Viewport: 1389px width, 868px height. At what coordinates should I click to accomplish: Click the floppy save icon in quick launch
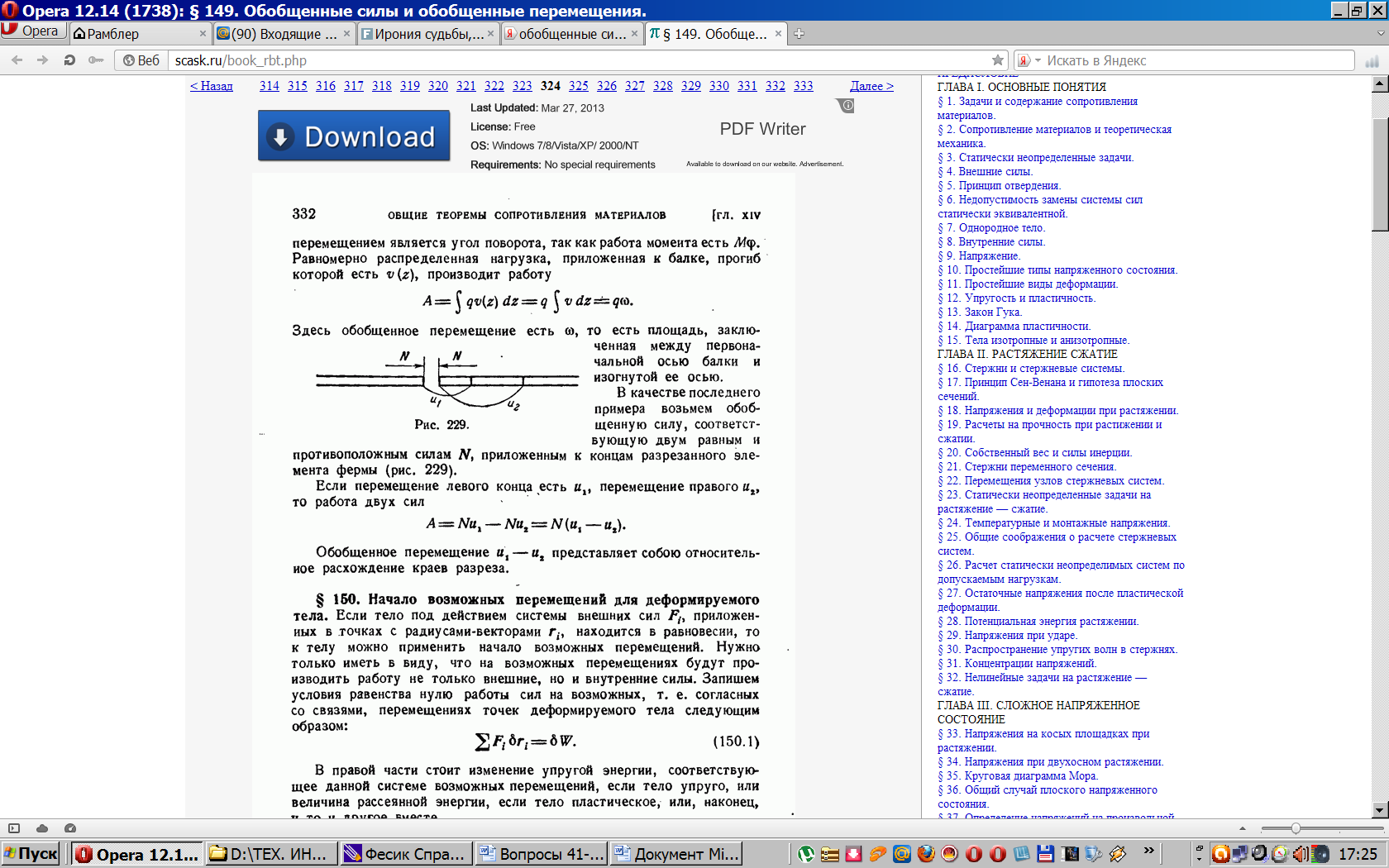coord(1046,854)
